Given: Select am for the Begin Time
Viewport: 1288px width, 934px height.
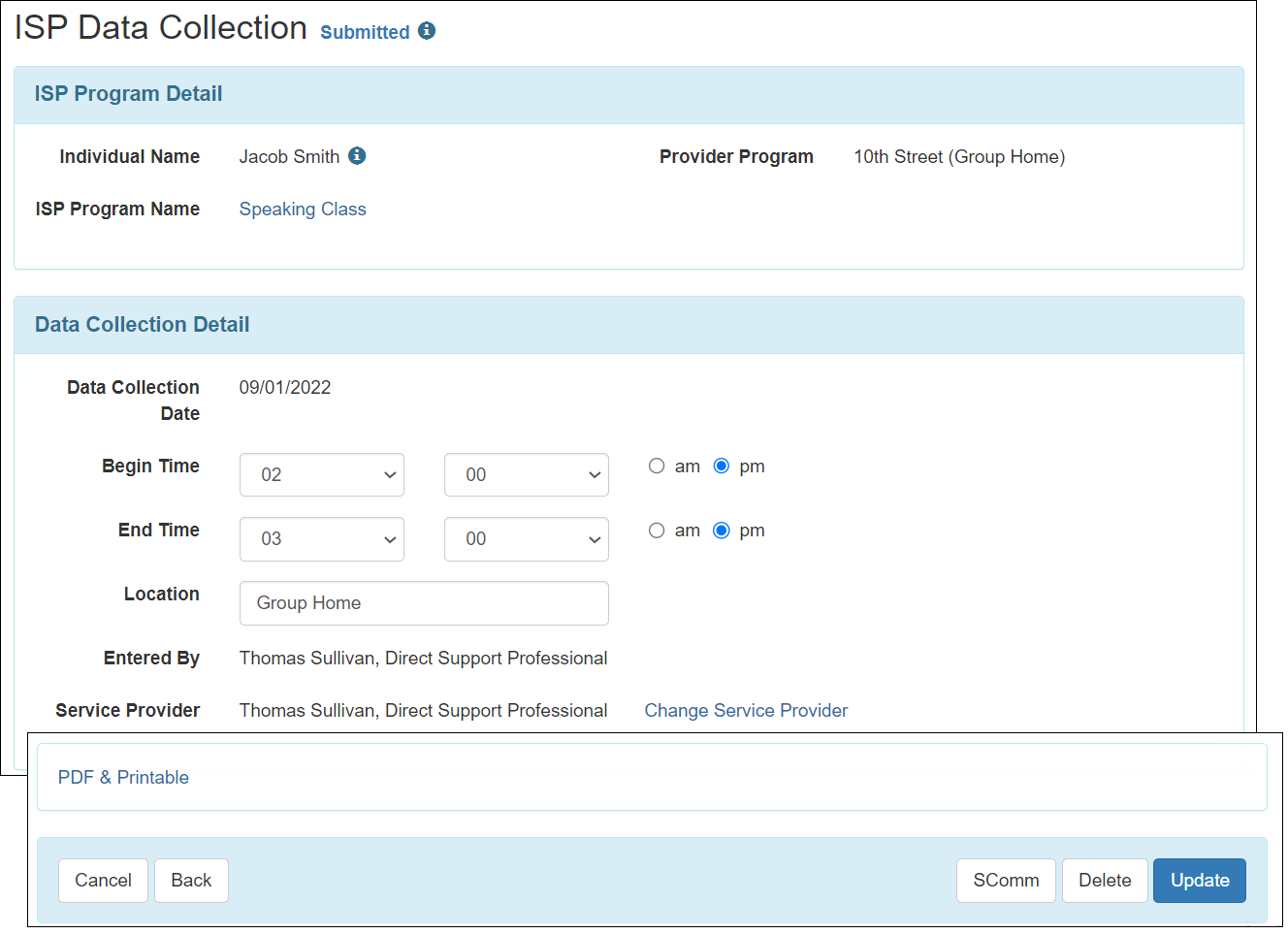Looking at the screenshot, I should pyautogui.click(x=657, y=466).
